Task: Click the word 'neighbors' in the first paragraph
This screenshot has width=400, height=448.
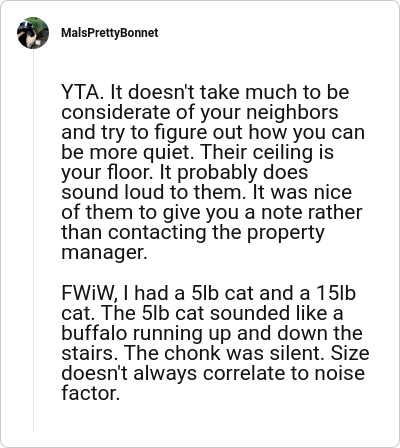Action: pyautogui.click(x=292, y=112)
